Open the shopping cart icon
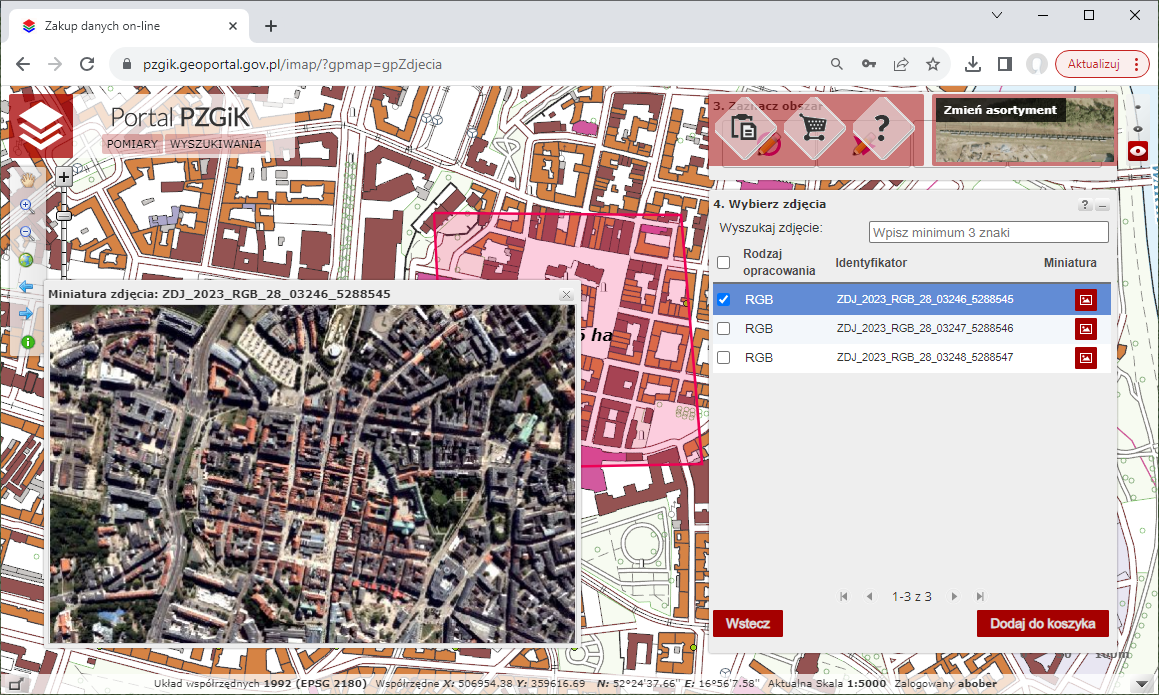 tap(807, 128)
